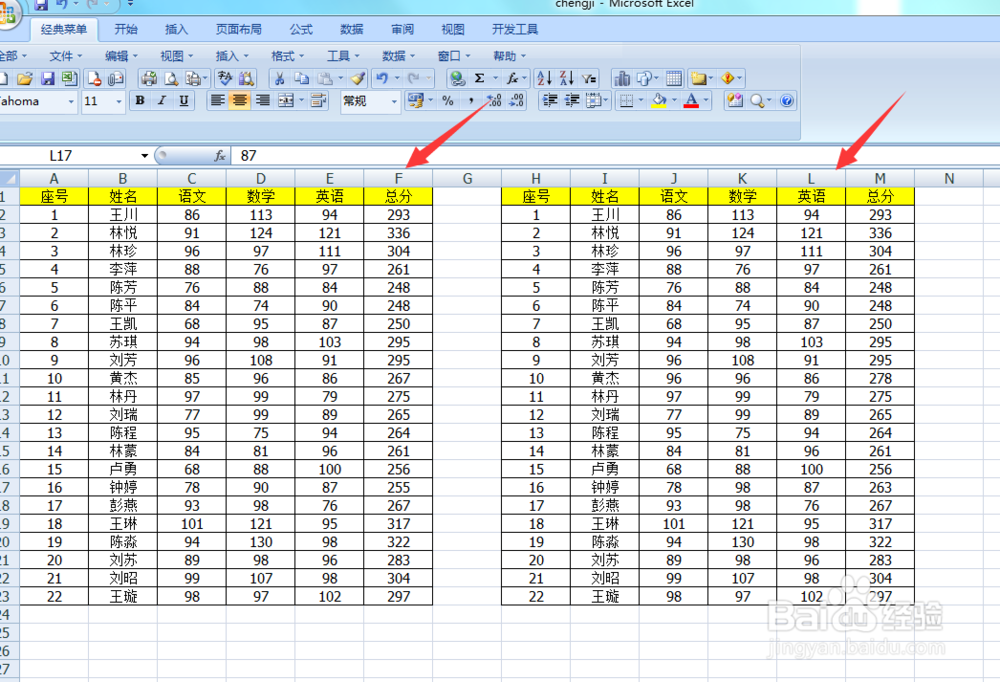Expand the Name Box L17 dropdown

click(x=145, y=156)
